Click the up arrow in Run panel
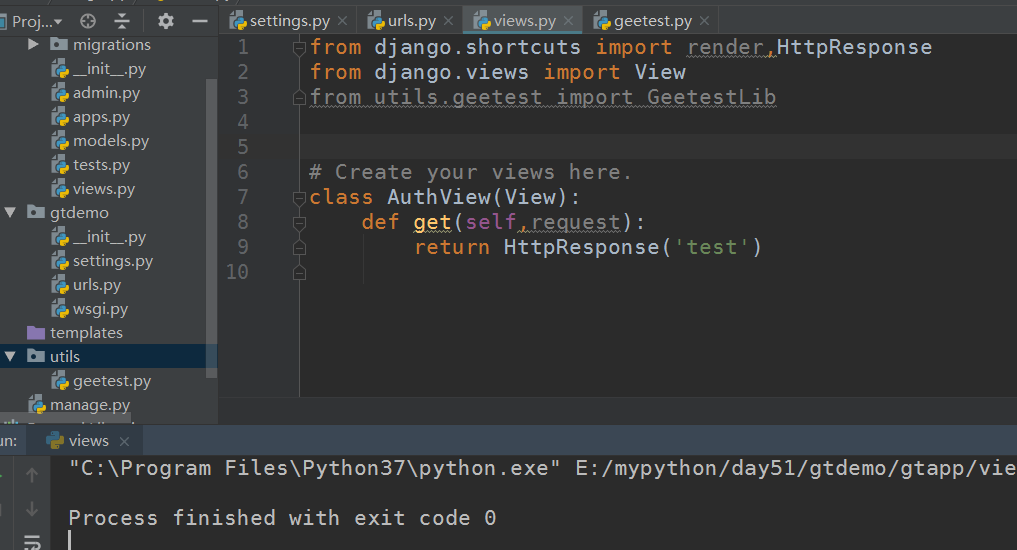Image resolution: width=1017 pixels, height=550 pixels. tap(32, 475)
